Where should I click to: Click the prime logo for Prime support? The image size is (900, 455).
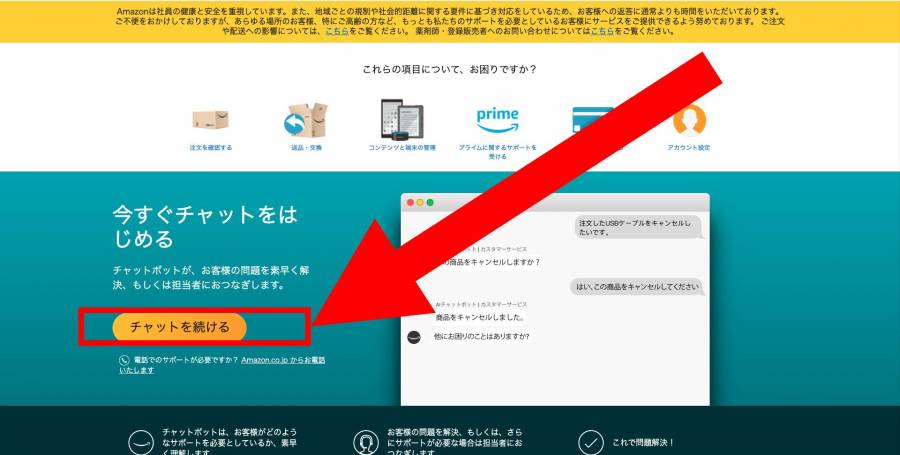497,120
